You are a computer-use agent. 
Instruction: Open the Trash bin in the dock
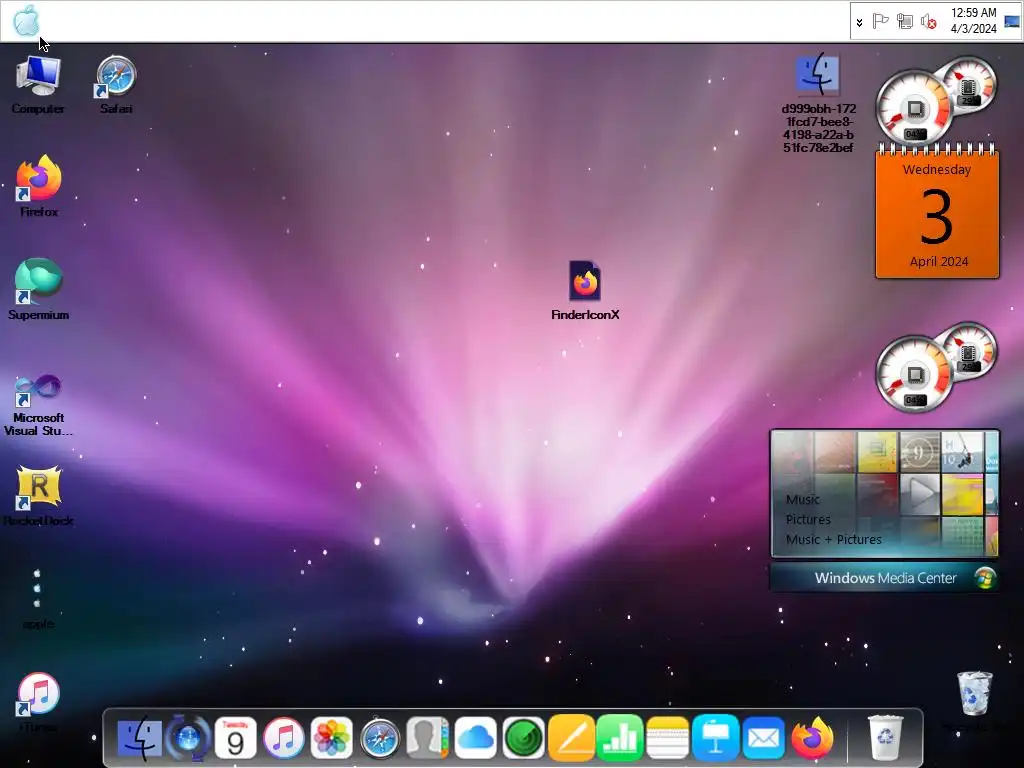point(885,738)
